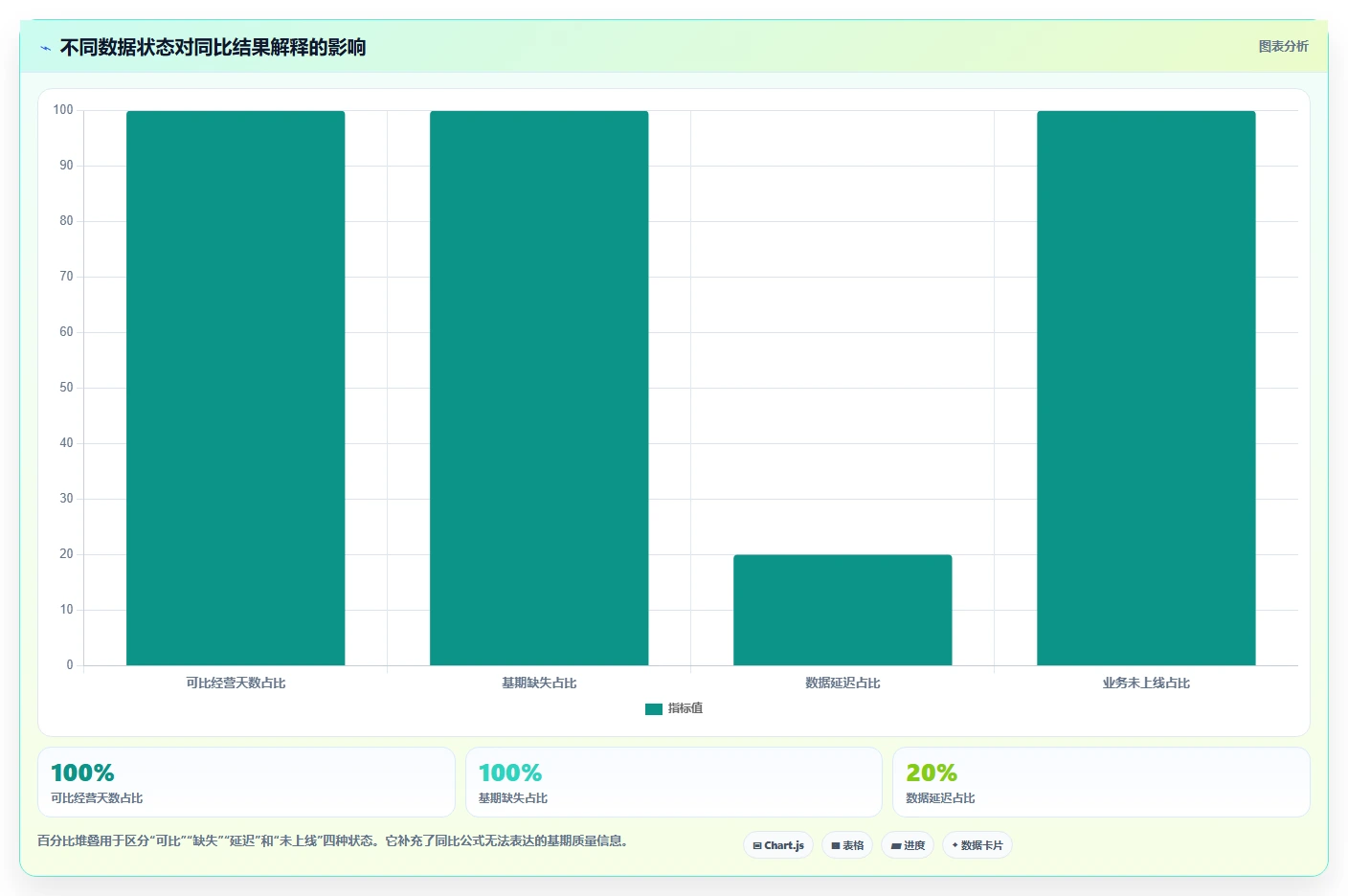Screen dimensions: 1348x896
Task: Select the 进度 tag chip
Action: (908, 845)
